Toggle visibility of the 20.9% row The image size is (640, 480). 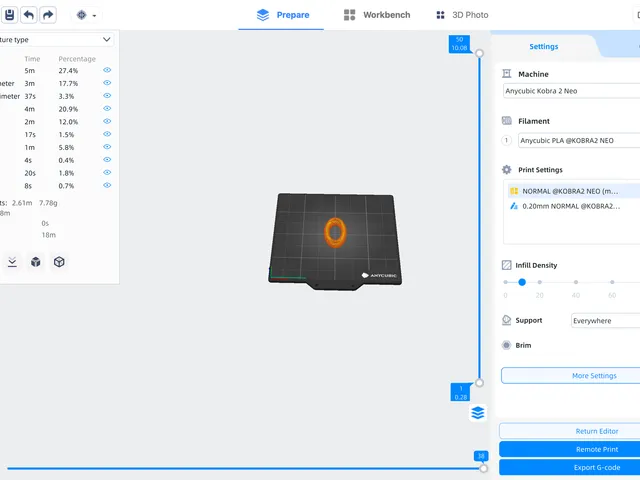[107, 109]
